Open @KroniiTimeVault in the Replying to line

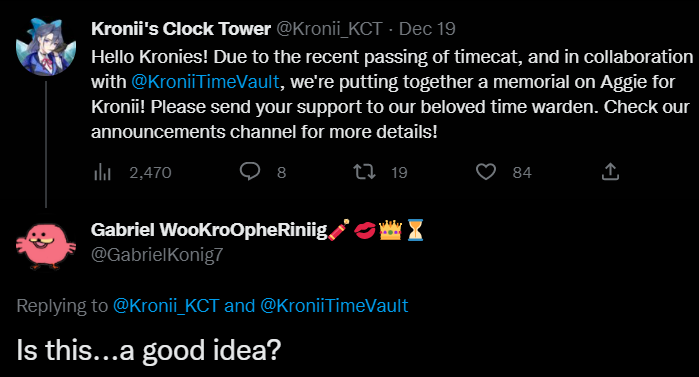[x=334, y=306]
